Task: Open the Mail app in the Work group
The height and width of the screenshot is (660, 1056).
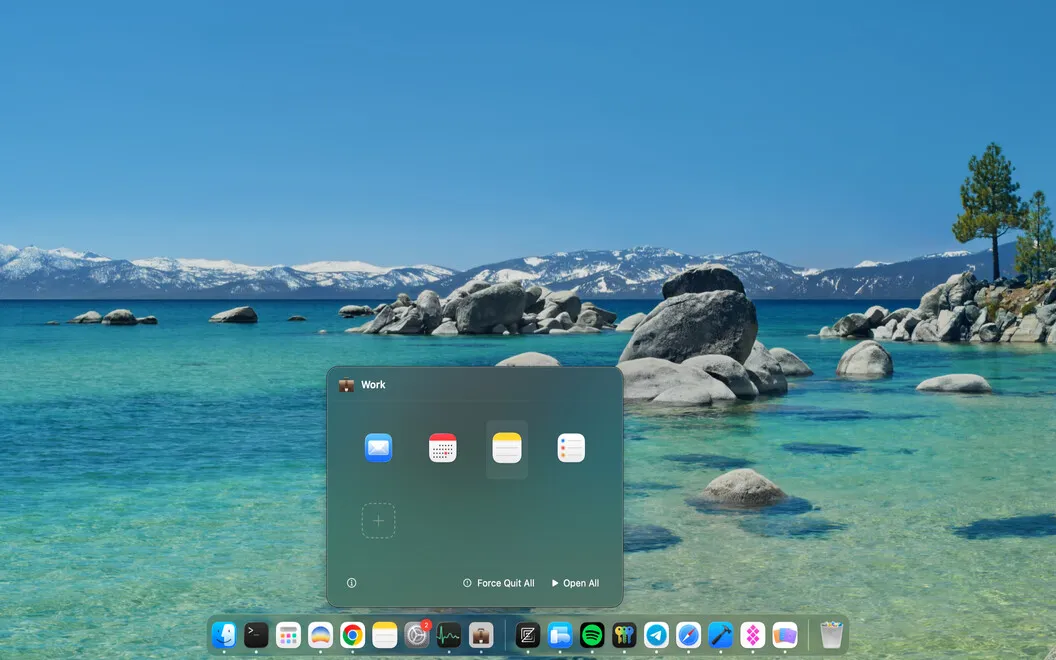Action: coord(378,448)
